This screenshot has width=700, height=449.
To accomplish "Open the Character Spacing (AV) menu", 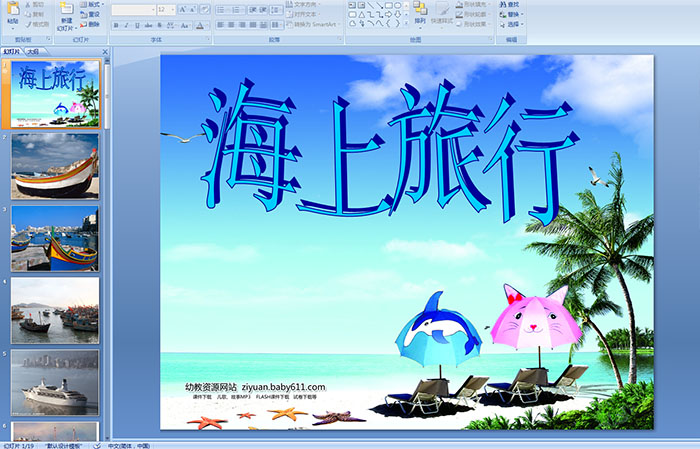I will point(171,25).
